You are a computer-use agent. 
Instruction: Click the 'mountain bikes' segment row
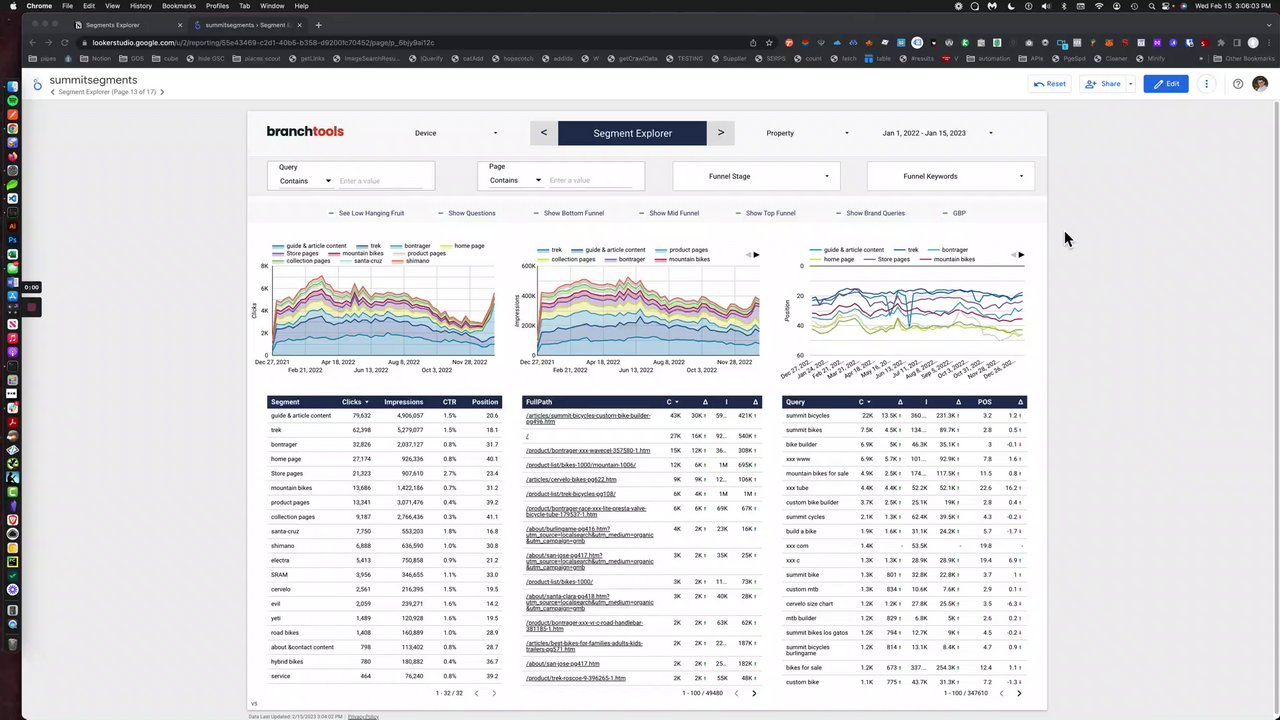click(x=383, y=488)
